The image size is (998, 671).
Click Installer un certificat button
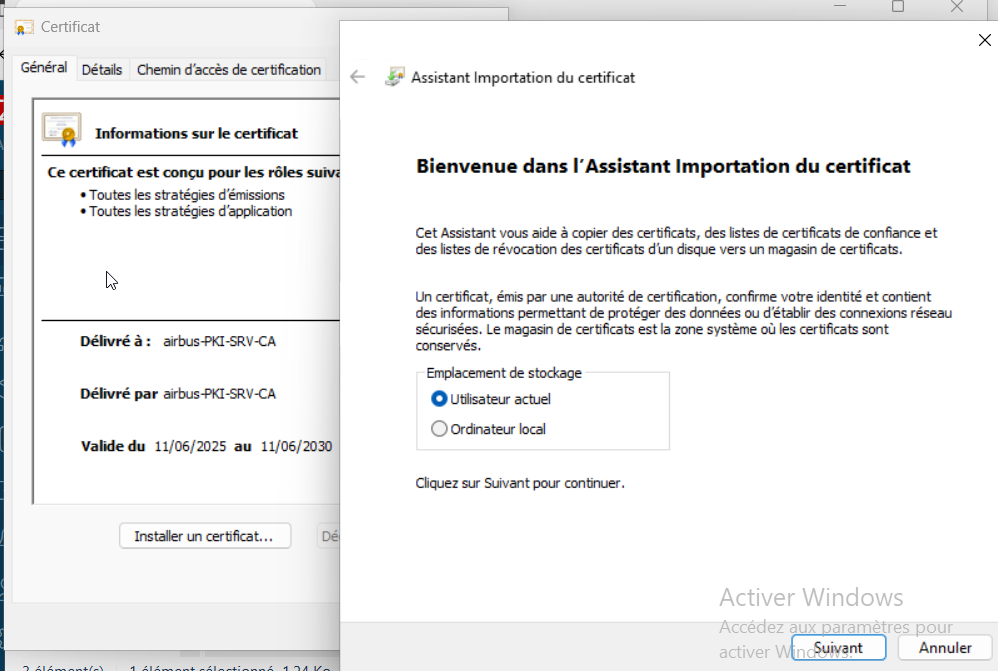point(204,536)
